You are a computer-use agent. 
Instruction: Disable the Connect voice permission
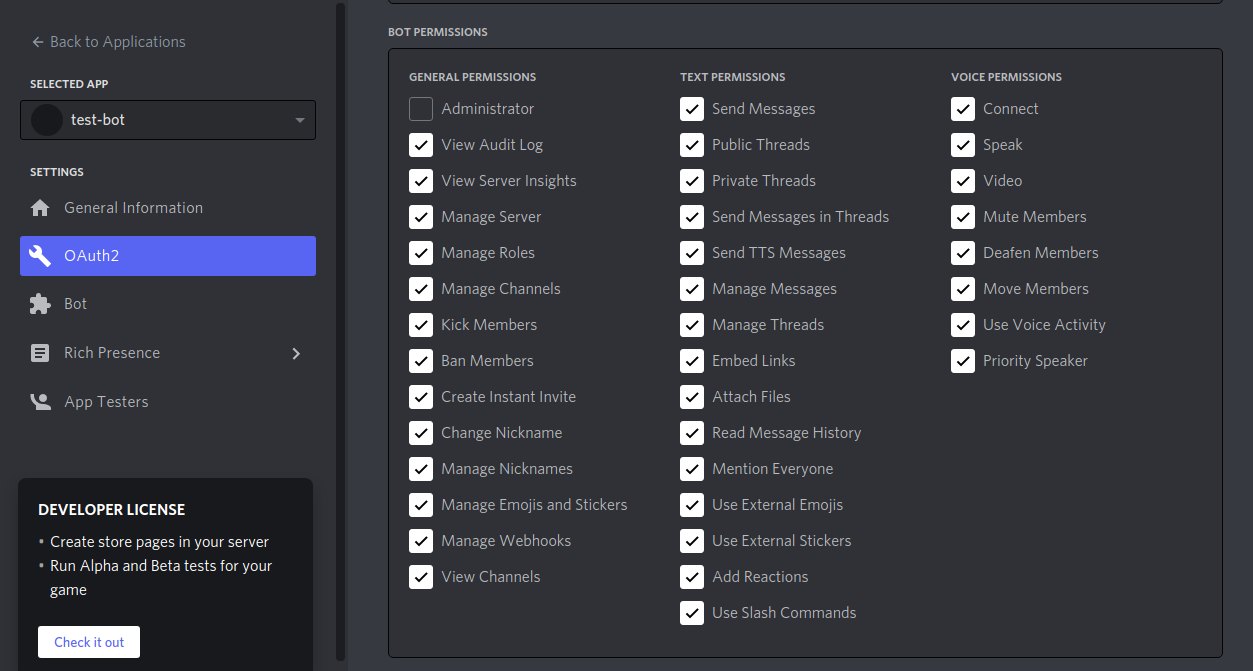pos(963,109)
